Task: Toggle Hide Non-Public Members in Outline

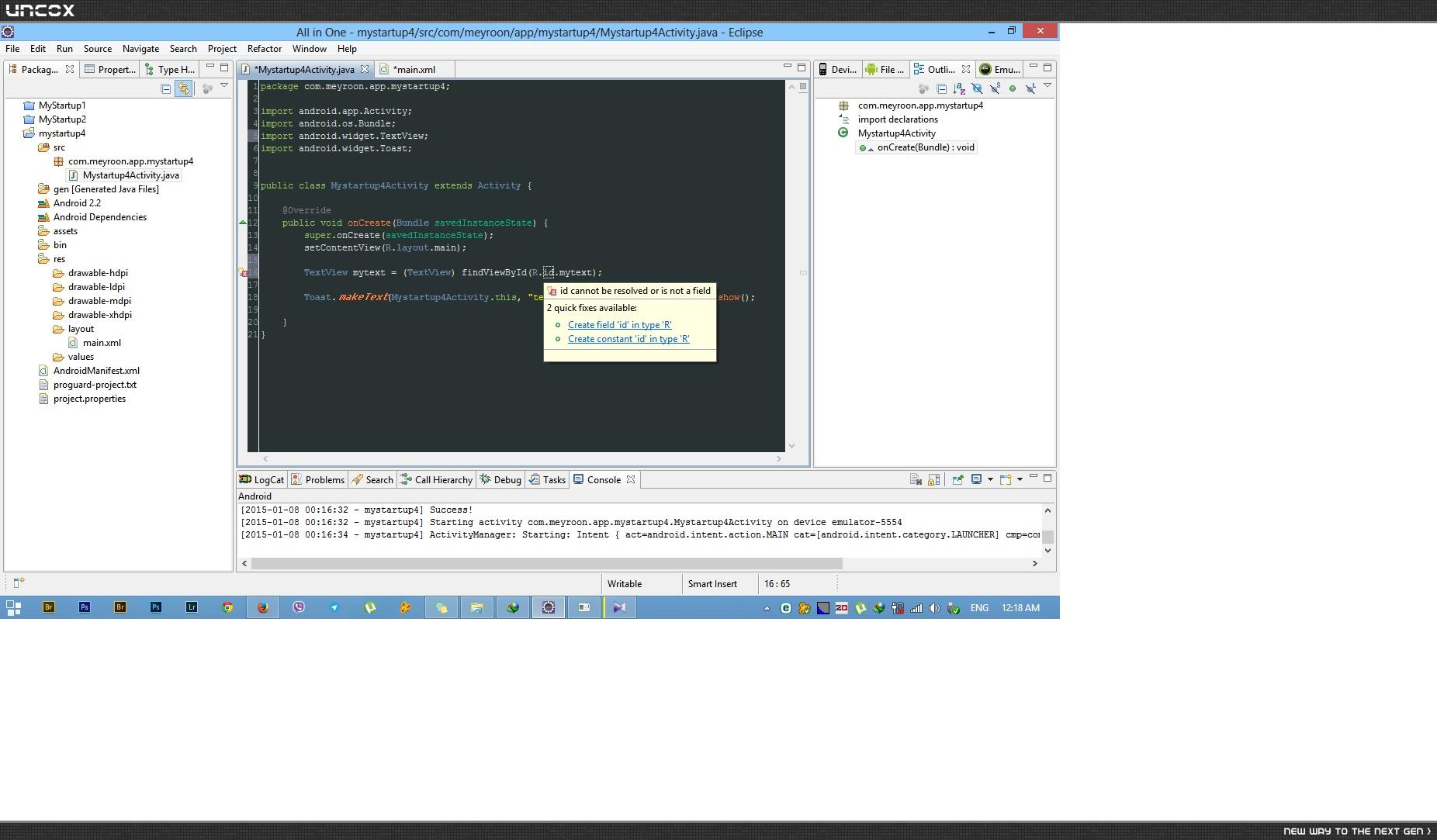Action: click(1013, 89)
